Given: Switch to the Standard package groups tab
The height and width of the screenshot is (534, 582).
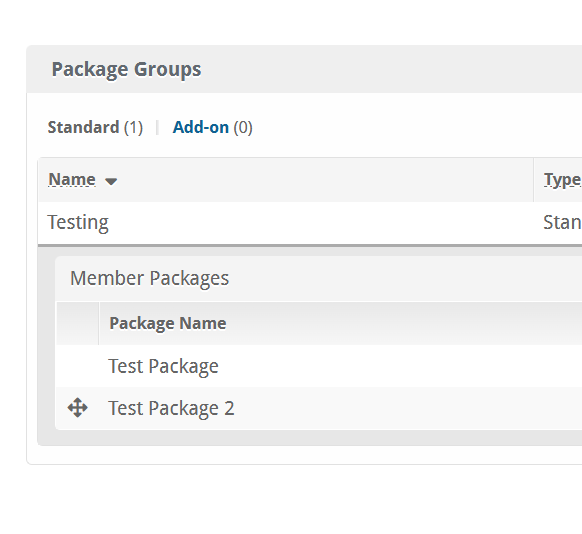Looking at the screenshot, I should [84, 127].
